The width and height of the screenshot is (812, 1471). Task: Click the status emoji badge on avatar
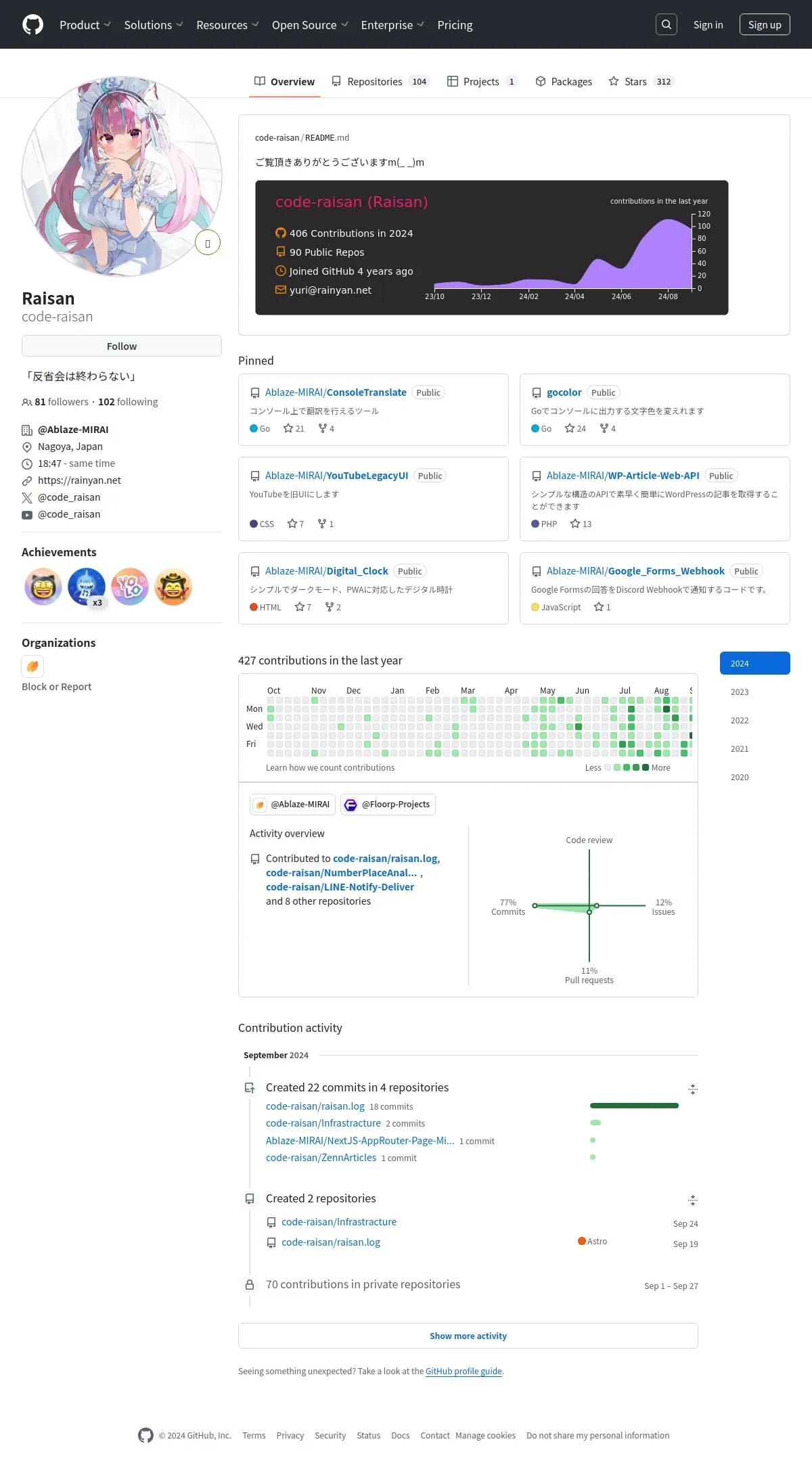[x=208, y=243]
